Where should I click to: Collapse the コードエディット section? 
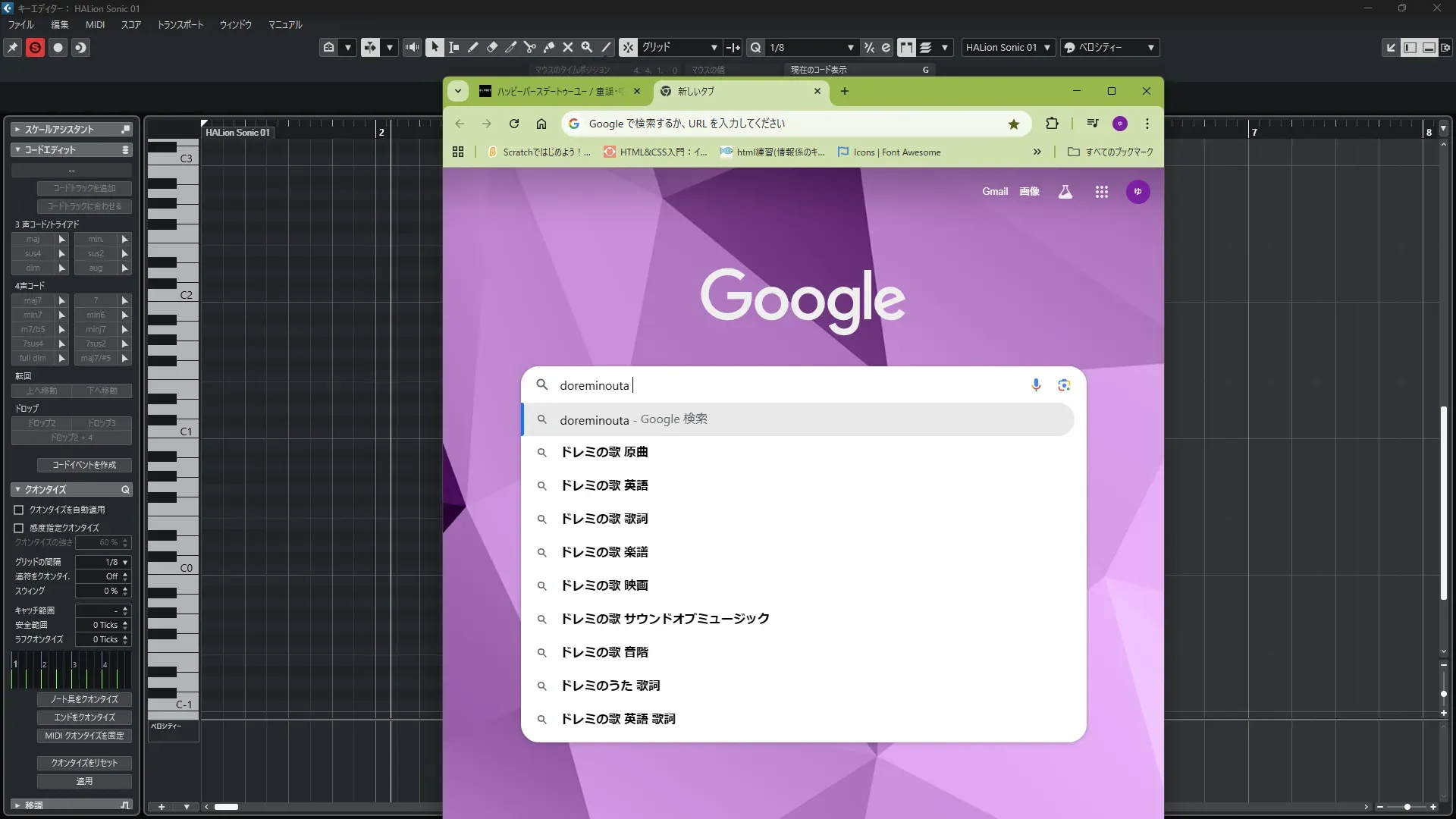click(17, 150)
